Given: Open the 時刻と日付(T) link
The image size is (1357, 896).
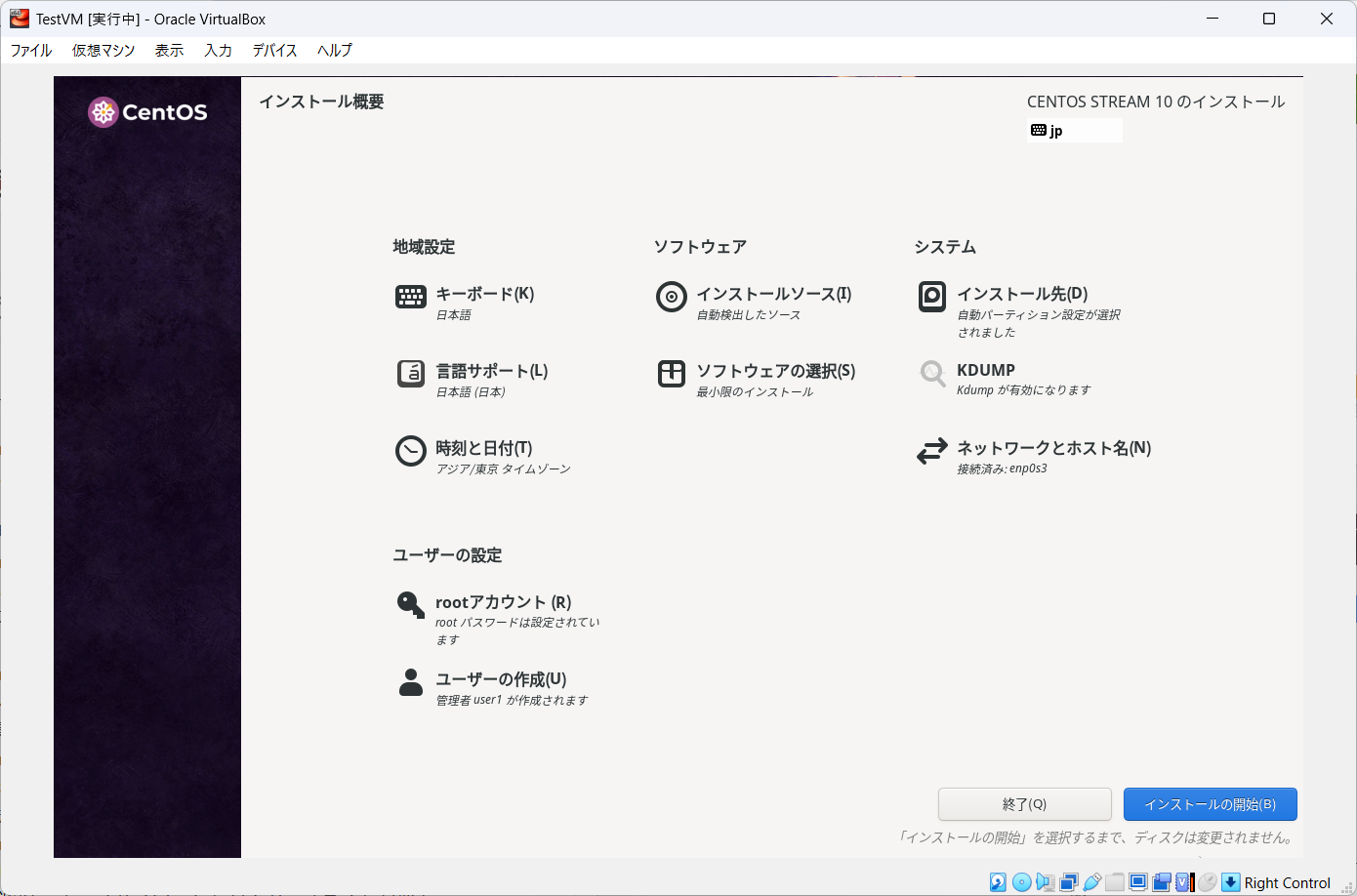Looking at the screenshot, I should click(x=484, y=448).
